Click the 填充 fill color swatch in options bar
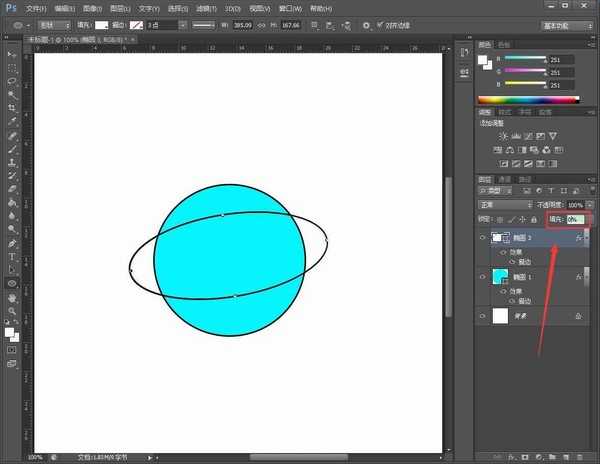The width and height of the screenshot is (600, 464). 102,25
